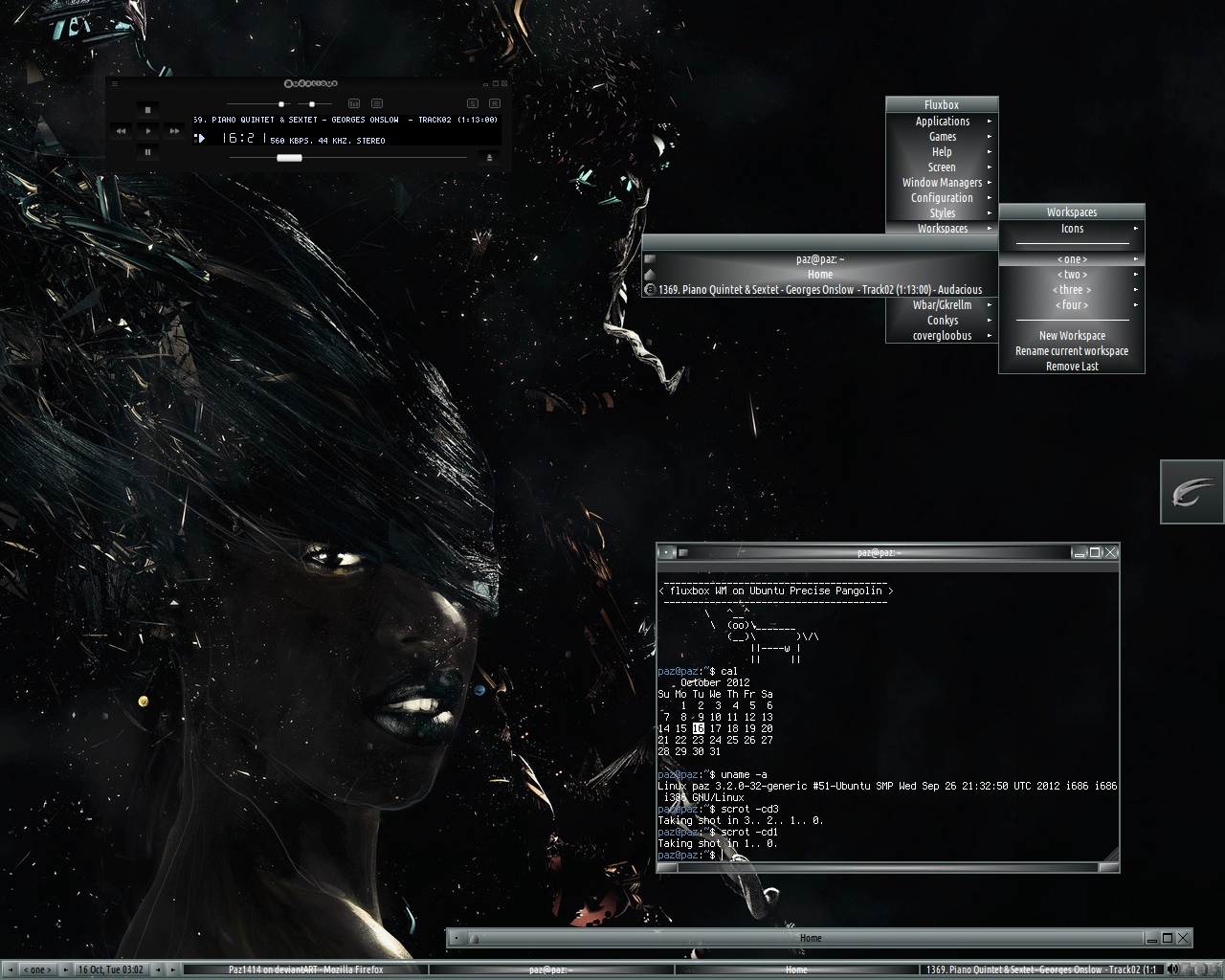
Task: Toggle the Audacious playlist window
Action: click(377, 103)
